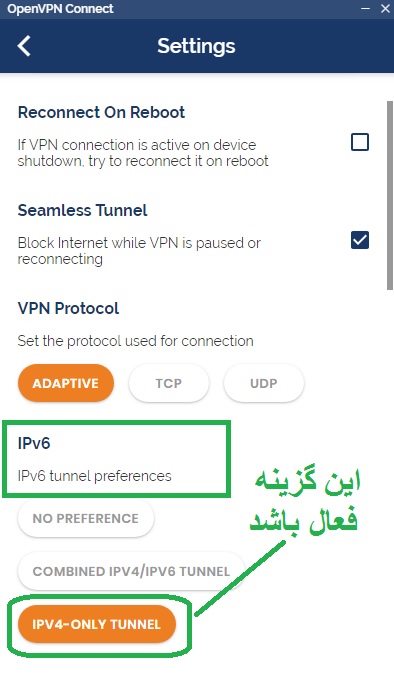This screenshot has width=394, height=678.
Task: Select the IPV4-ONLY TUNNEL option
Action: coord(96,624)
